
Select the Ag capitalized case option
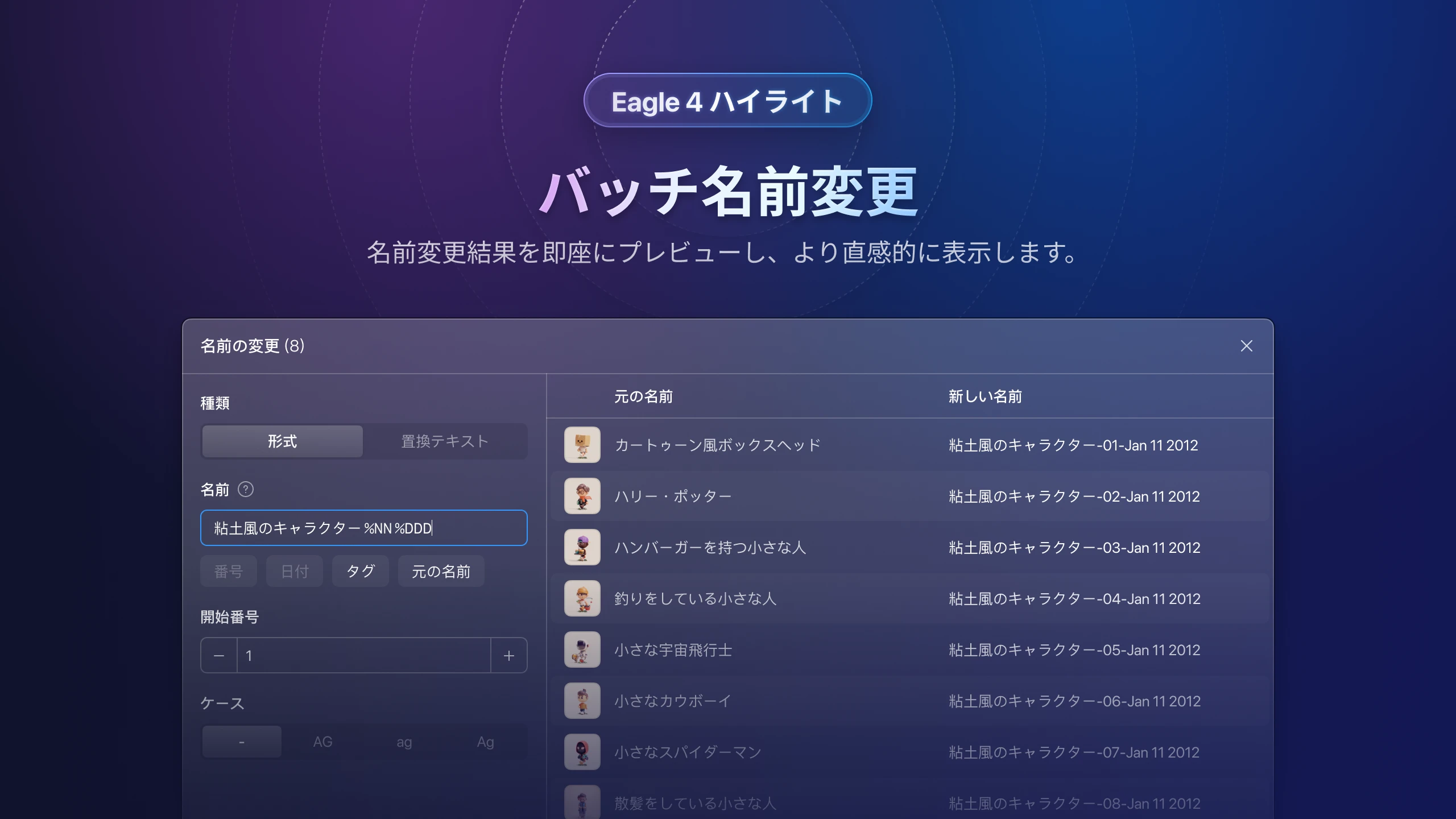485,742
